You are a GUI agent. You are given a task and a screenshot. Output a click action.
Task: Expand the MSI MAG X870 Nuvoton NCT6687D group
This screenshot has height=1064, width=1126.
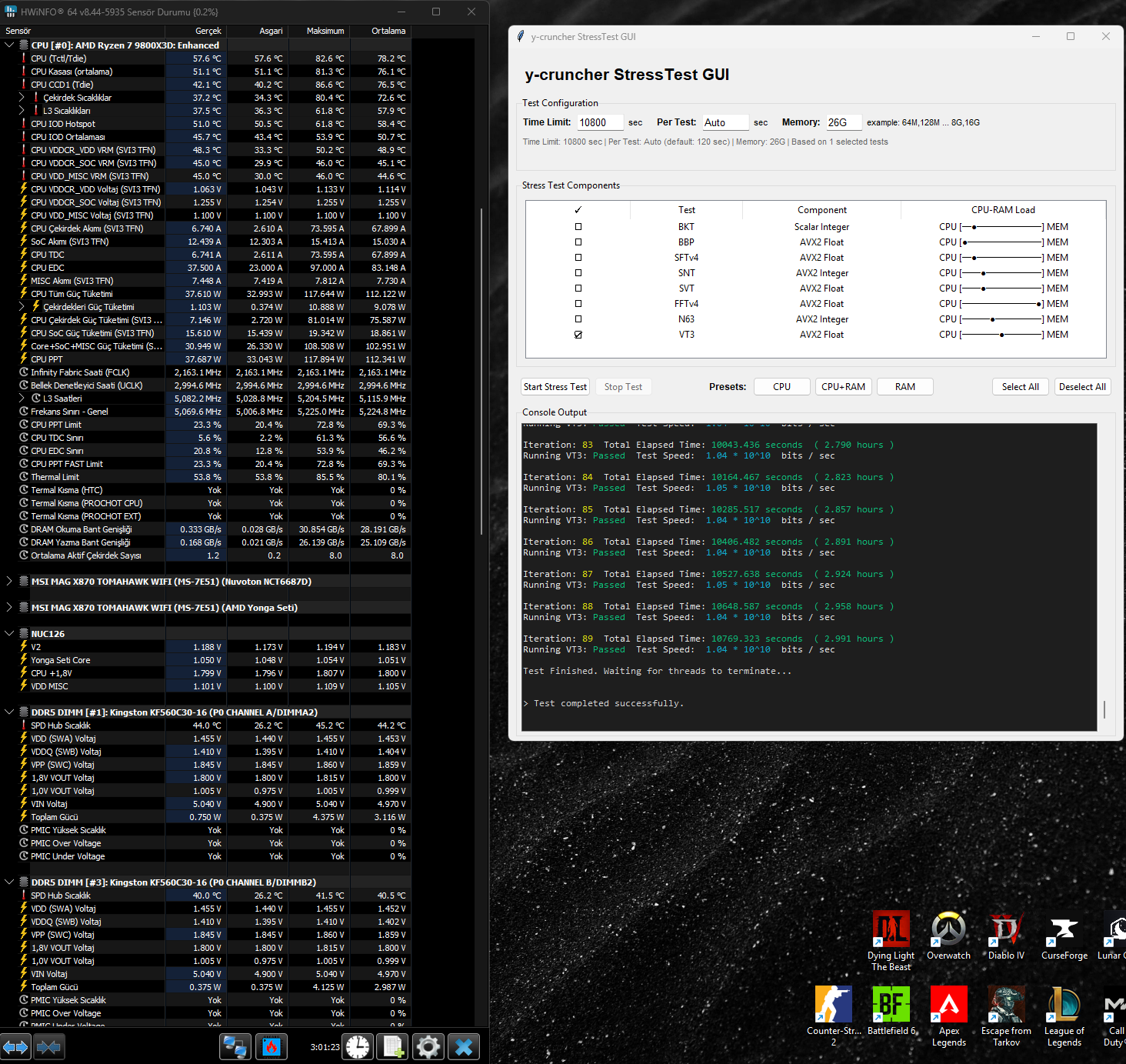(9, 582)
